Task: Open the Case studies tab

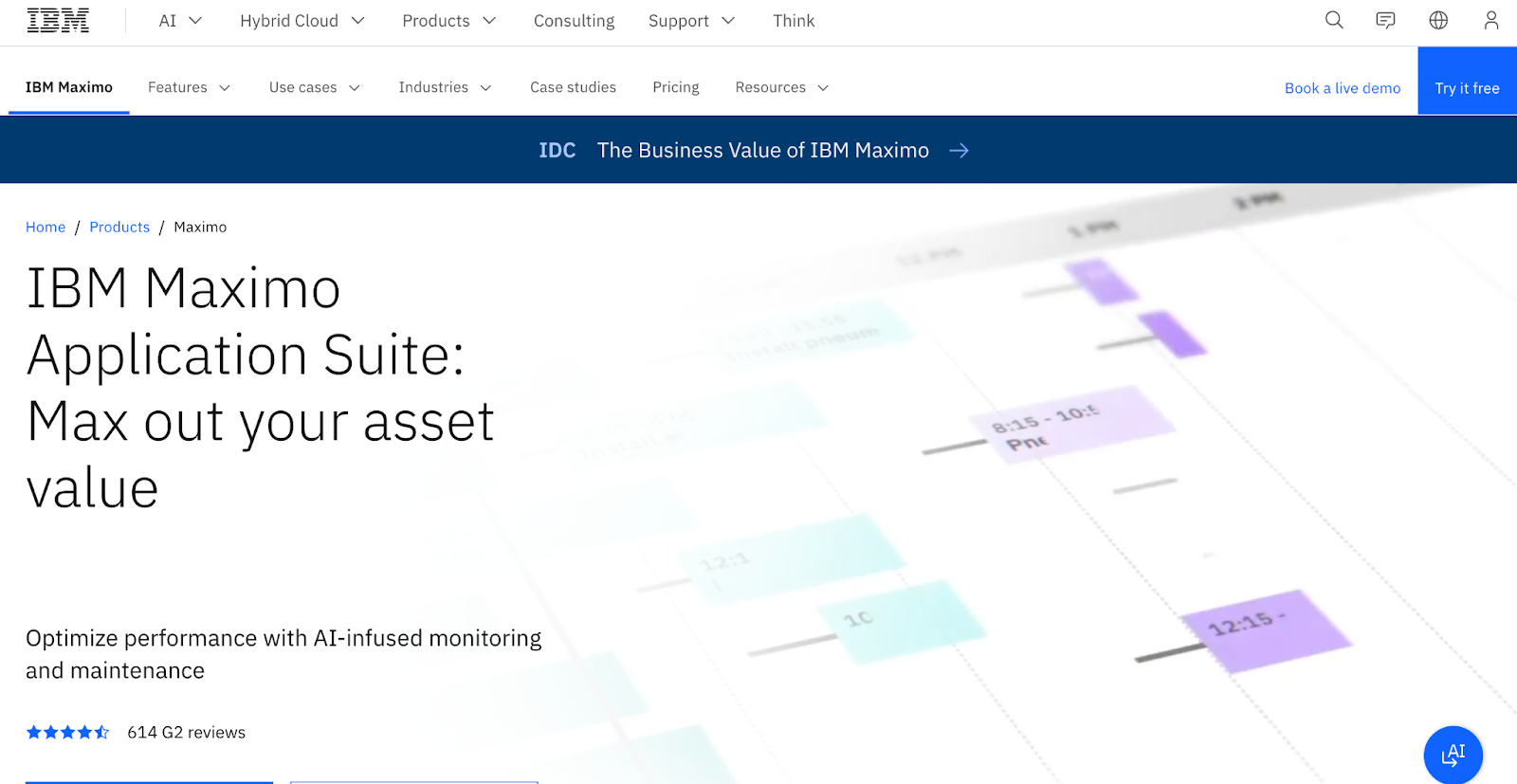Action: click(x=573, y=87)
